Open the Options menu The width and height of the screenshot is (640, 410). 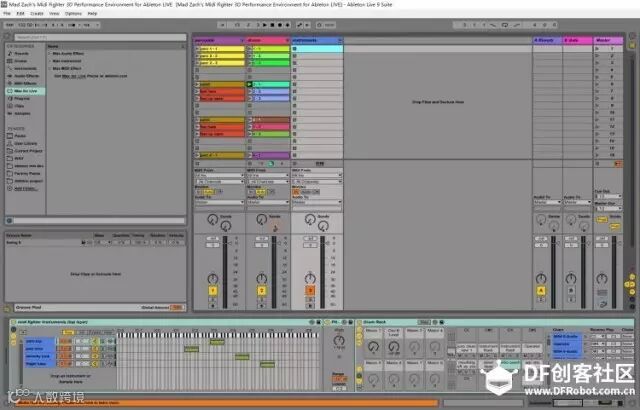tap(73, 13)
